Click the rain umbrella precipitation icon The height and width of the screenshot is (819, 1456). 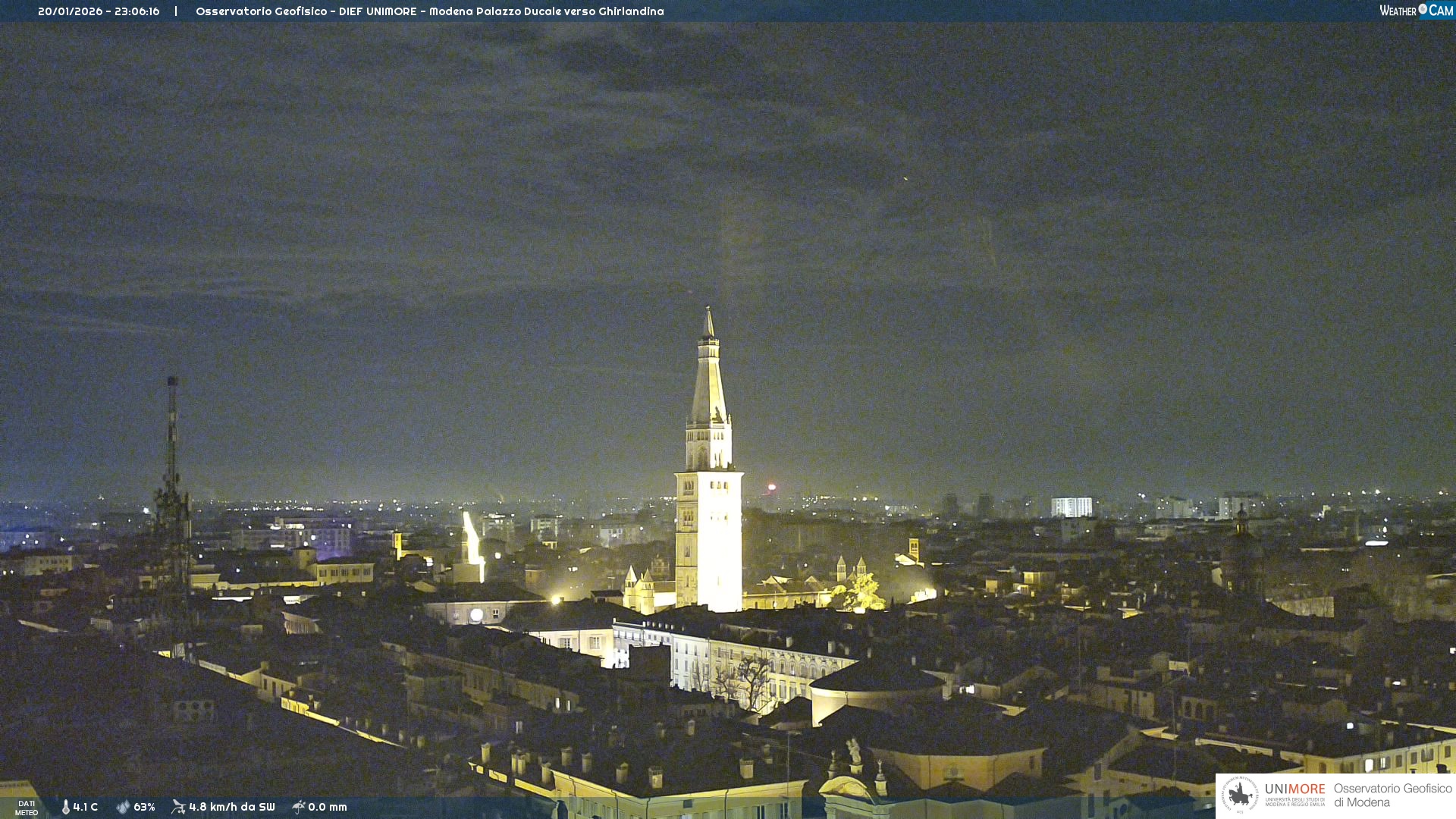(299, 807)
